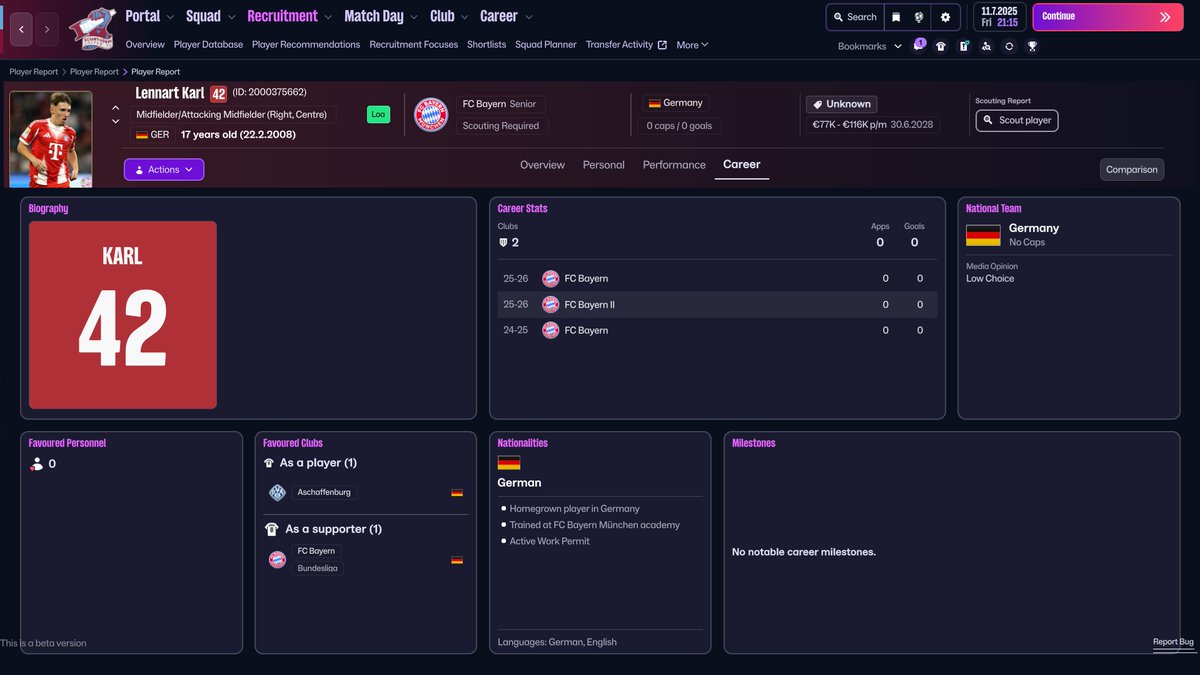Open the Match Day dropdown
The image size is (1200, 675).
[x=381, y=16]
